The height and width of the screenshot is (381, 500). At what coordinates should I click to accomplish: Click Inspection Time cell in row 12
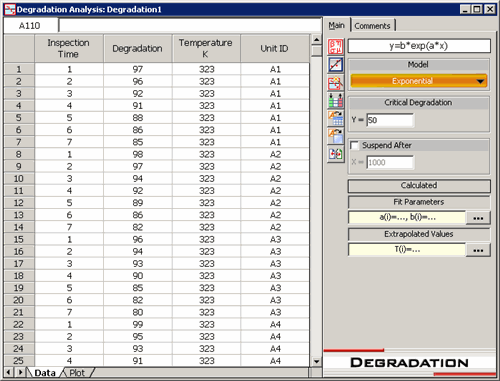pyautogui.click(x=69, y=203)
